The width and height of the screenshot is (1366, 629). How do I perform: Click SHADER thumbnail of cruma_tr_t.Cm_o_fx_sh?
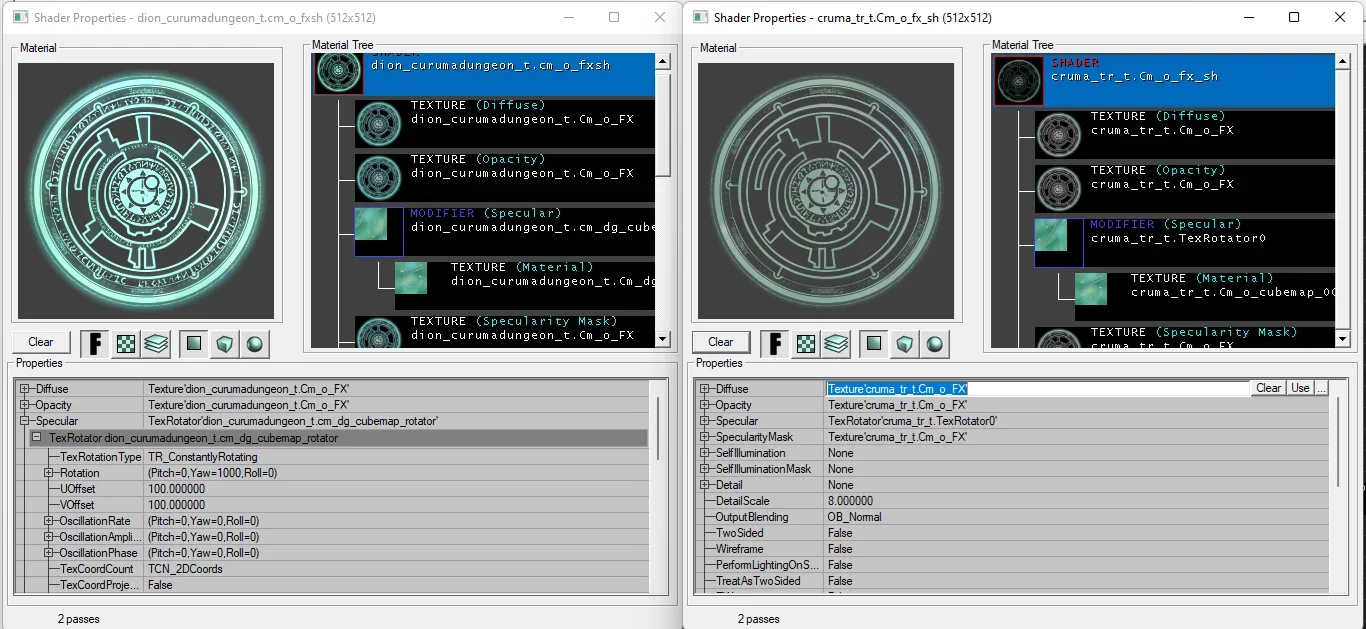[1018, 81]
